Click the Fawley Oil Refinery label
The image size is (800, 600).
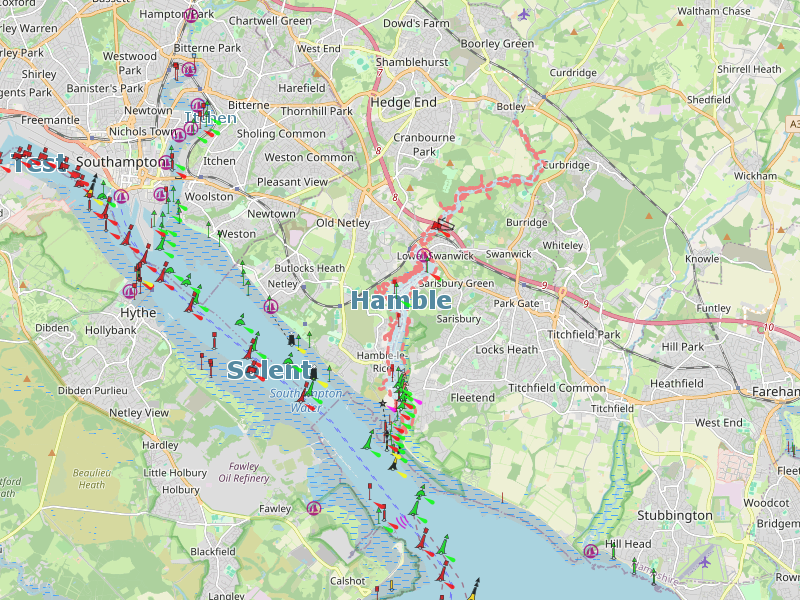point(244,472)
